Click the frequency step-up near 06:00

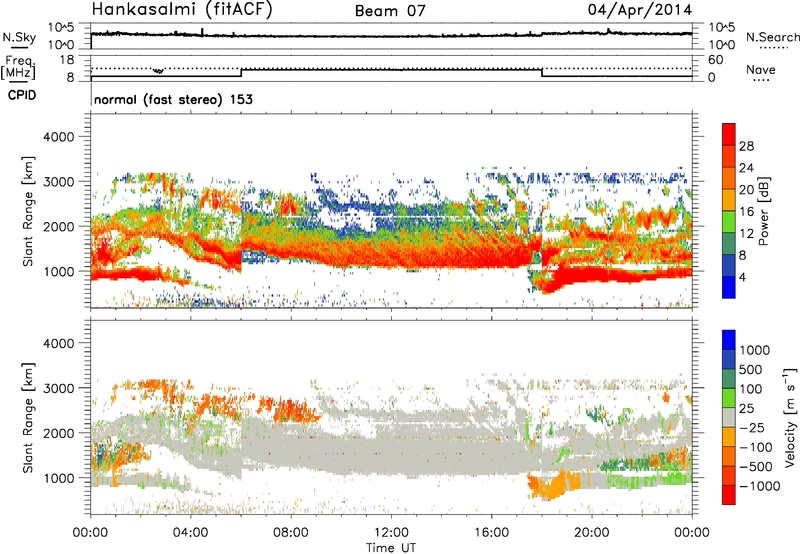(x=241, y=72)
